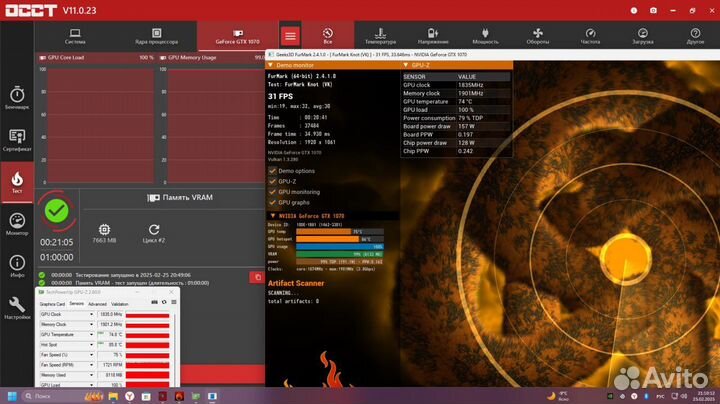Click the language indicator in system tray

660,396
